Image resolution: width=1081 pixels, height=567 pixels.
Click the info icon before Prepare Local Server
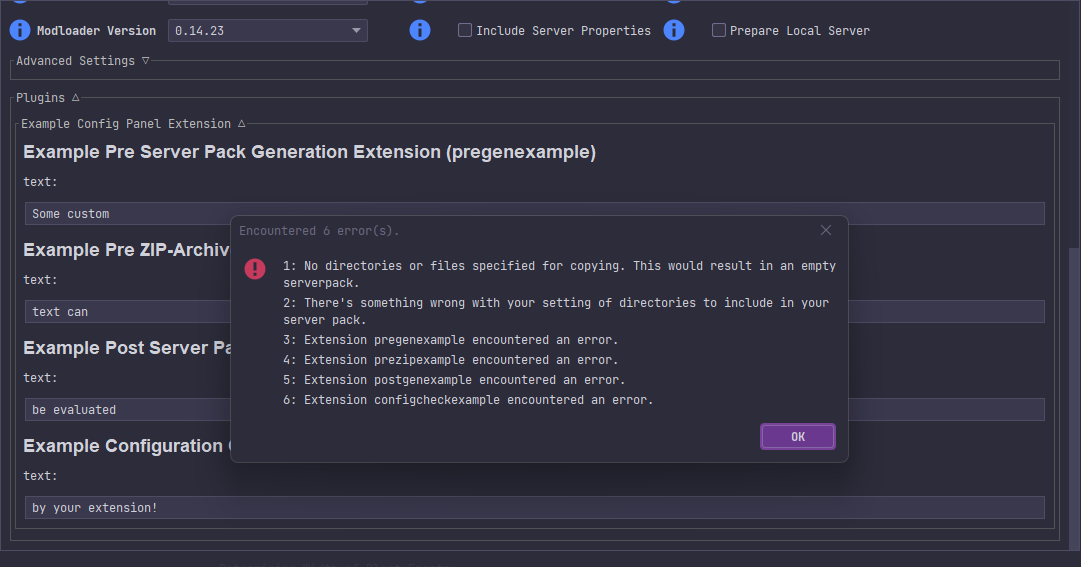(674, 31)
